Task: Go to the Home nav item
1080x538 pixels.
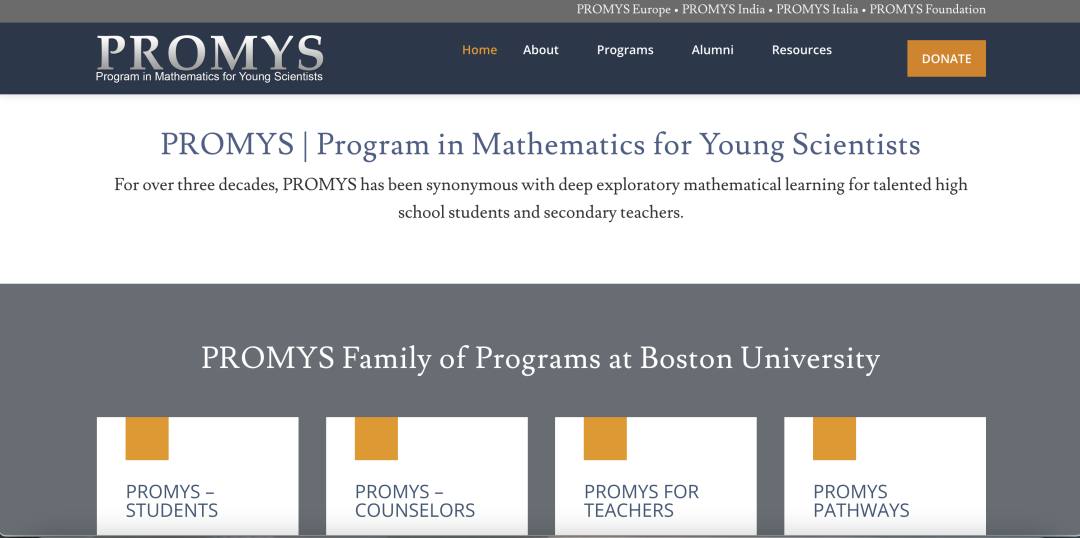Action: pos(479,50)
